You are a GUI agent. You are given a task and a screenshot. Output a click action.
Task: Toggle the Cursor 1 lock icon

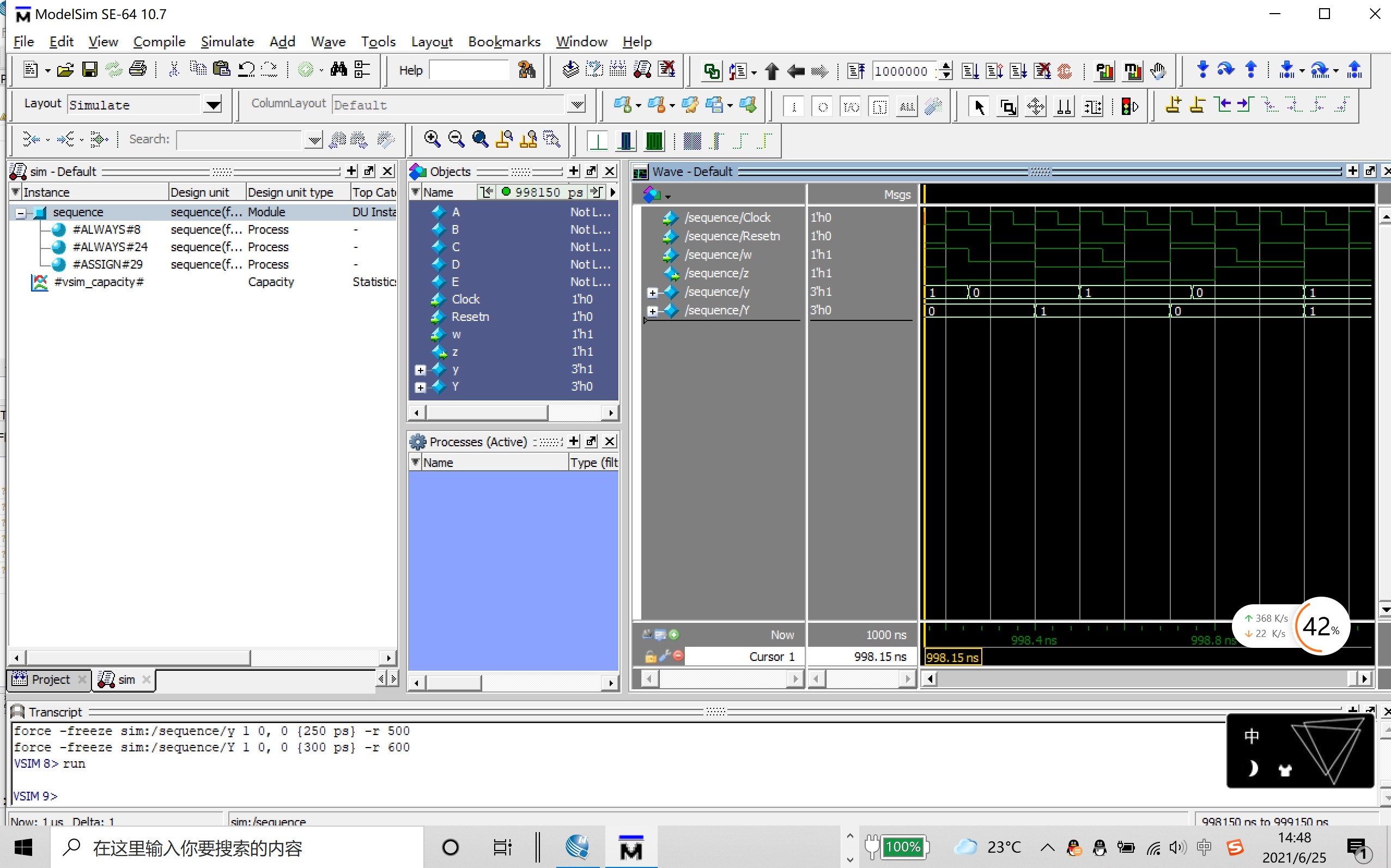[650, 656]
